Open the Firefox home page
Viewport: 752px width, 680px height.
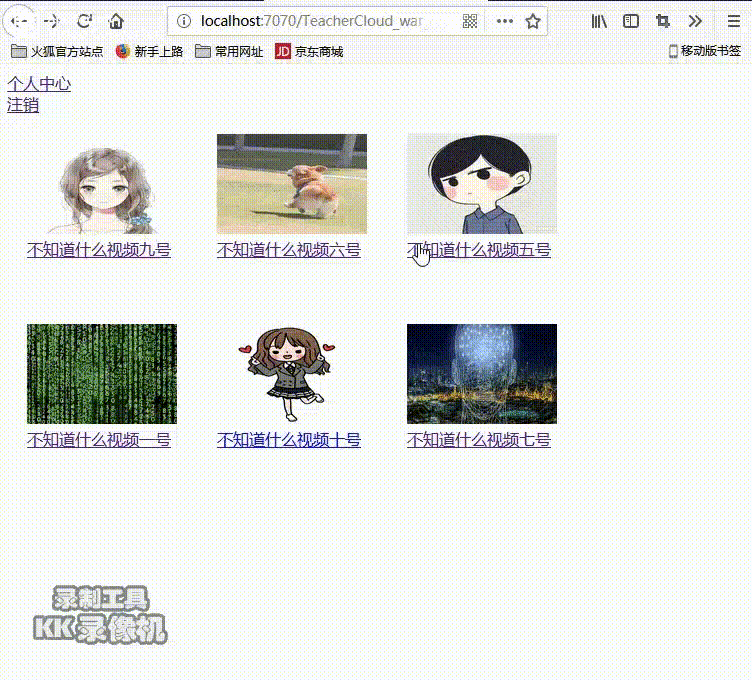point(116,21)
